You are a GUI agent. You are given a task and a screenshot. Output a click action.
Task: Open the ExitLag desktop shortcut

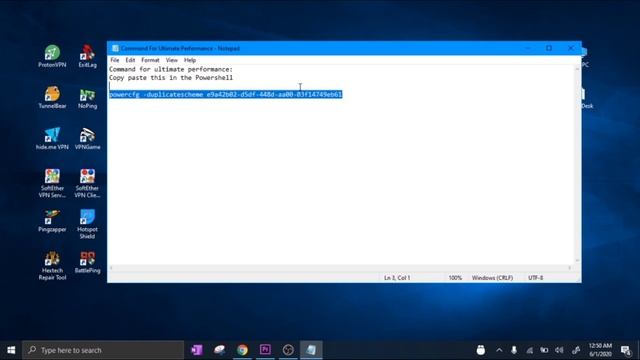(87, 56)
